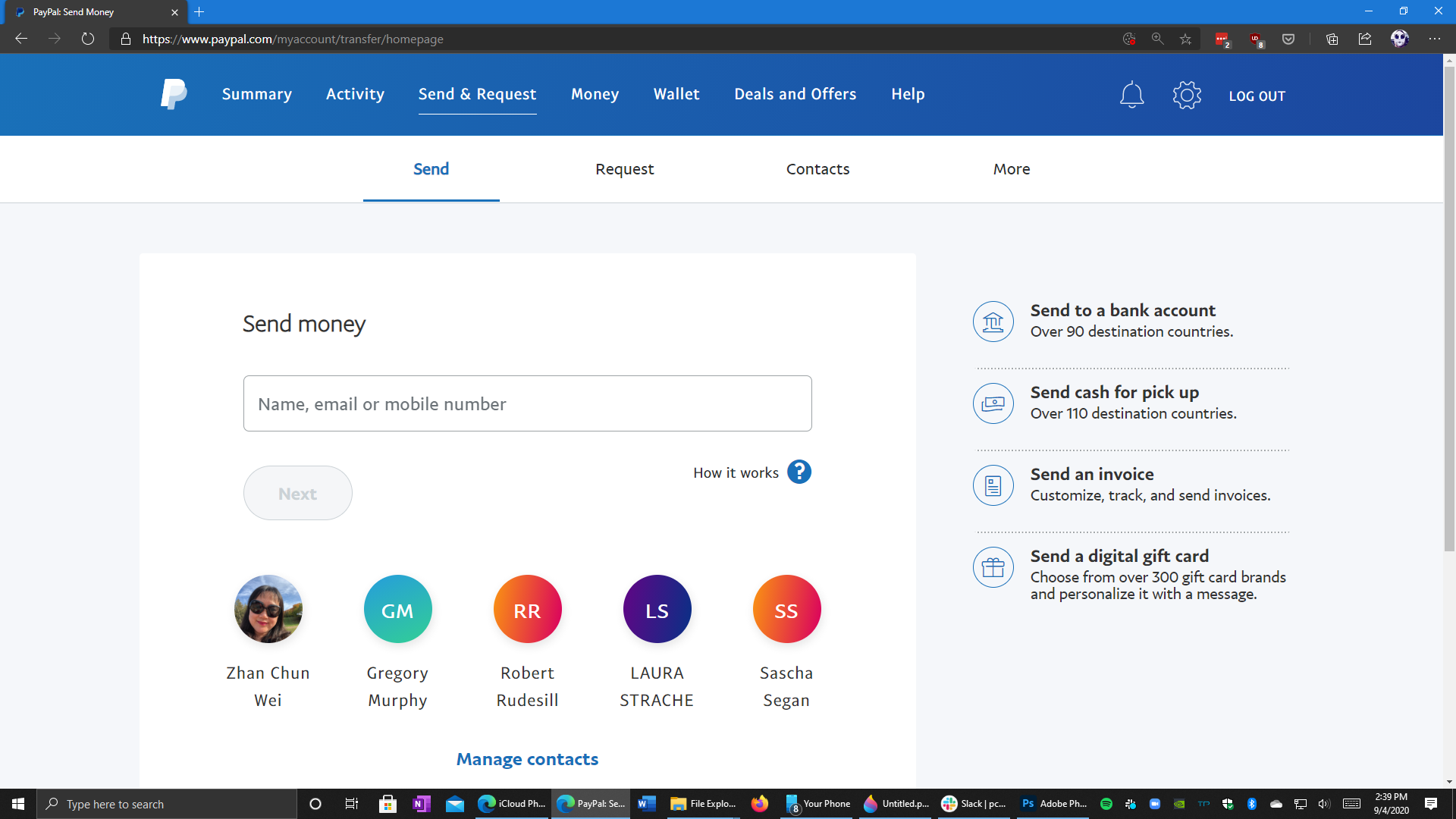
Task: Select the Request tab
Action: [626, 169]
